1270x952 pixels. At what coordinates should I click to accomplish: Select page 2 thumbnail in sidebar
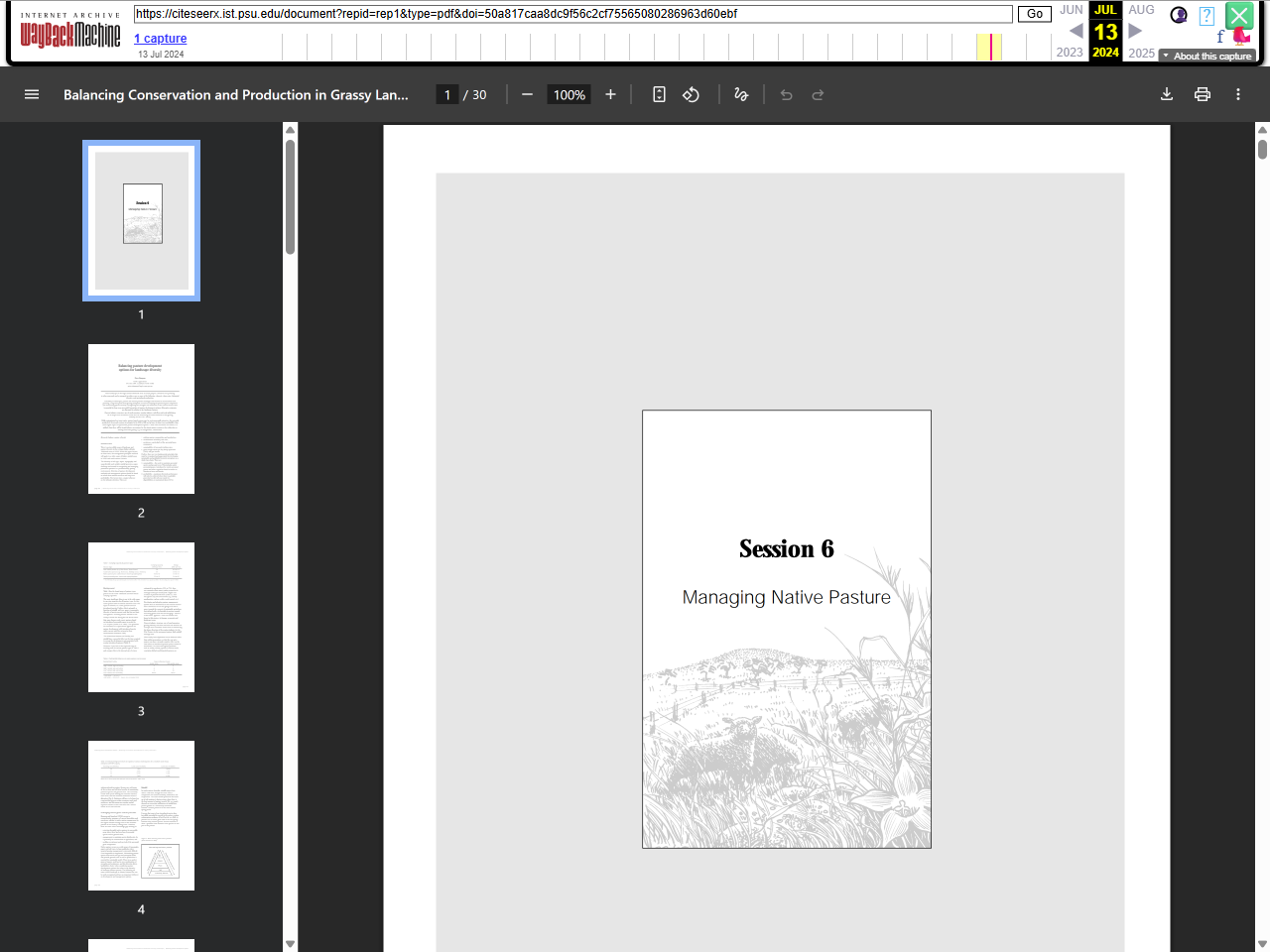pos(141,418)
